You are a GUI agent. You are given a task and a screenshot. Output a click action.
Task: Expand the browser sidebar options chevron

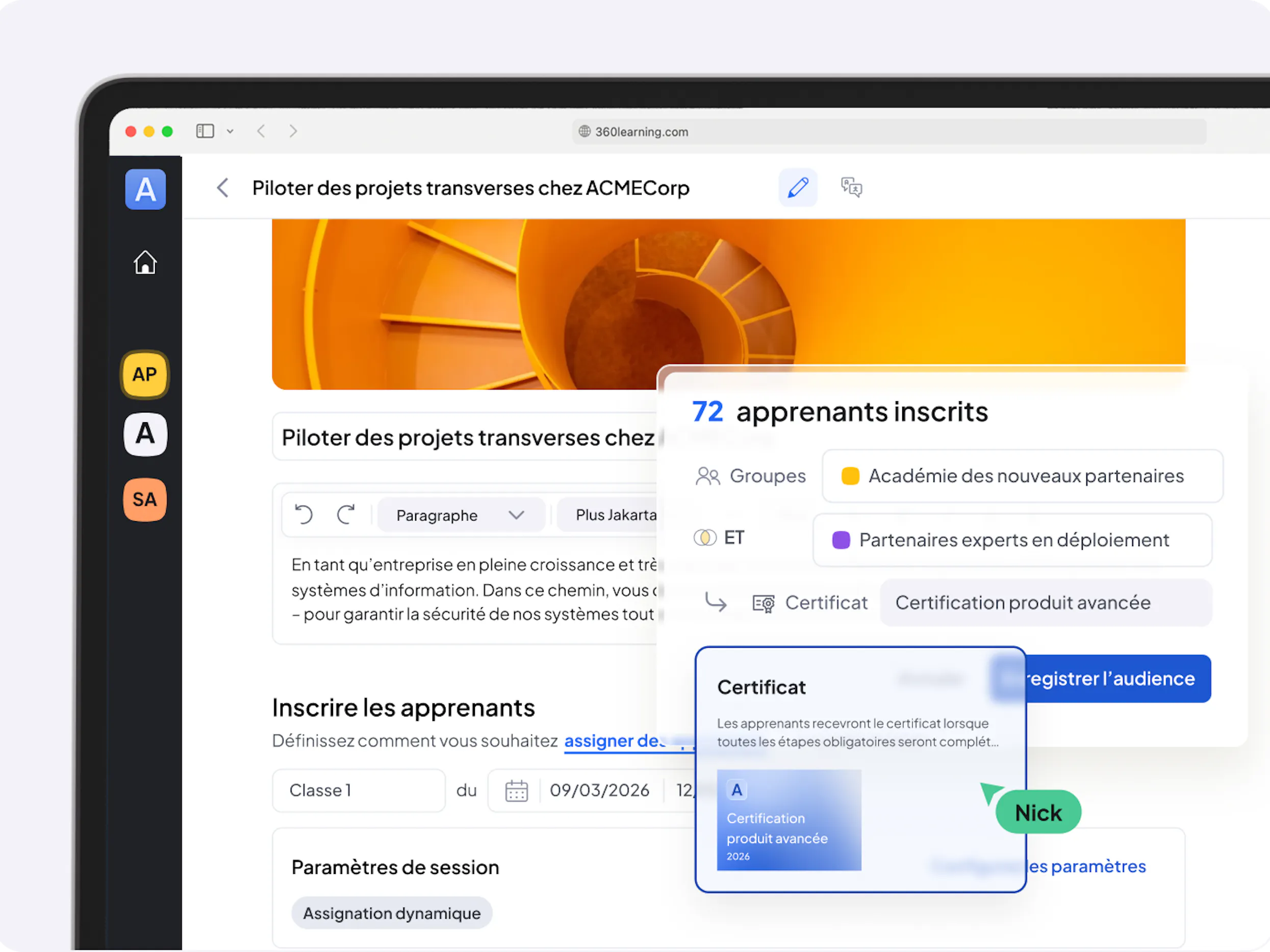point(230,132)
